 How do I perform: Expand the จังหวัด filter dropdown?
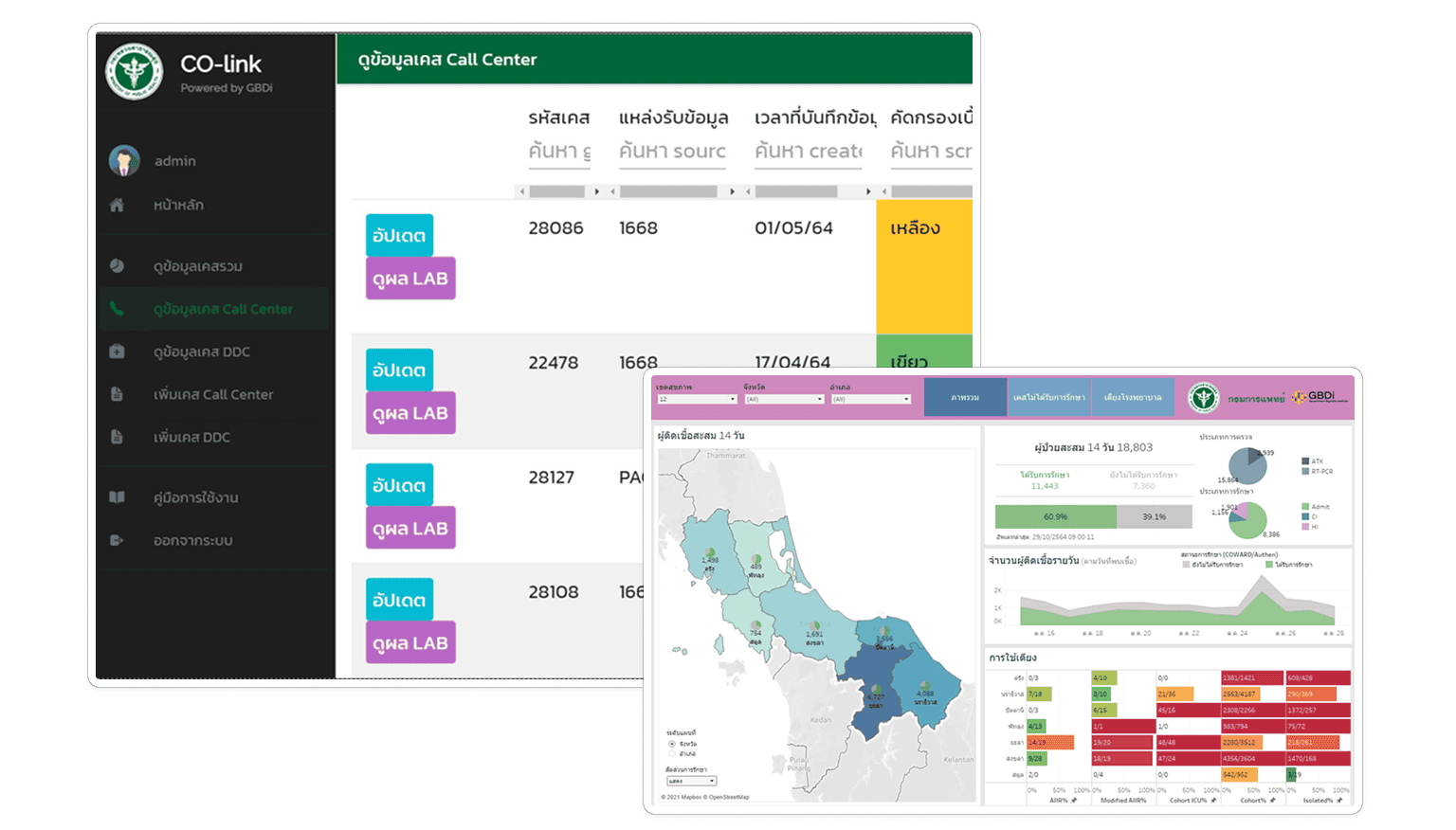[783, 399]
